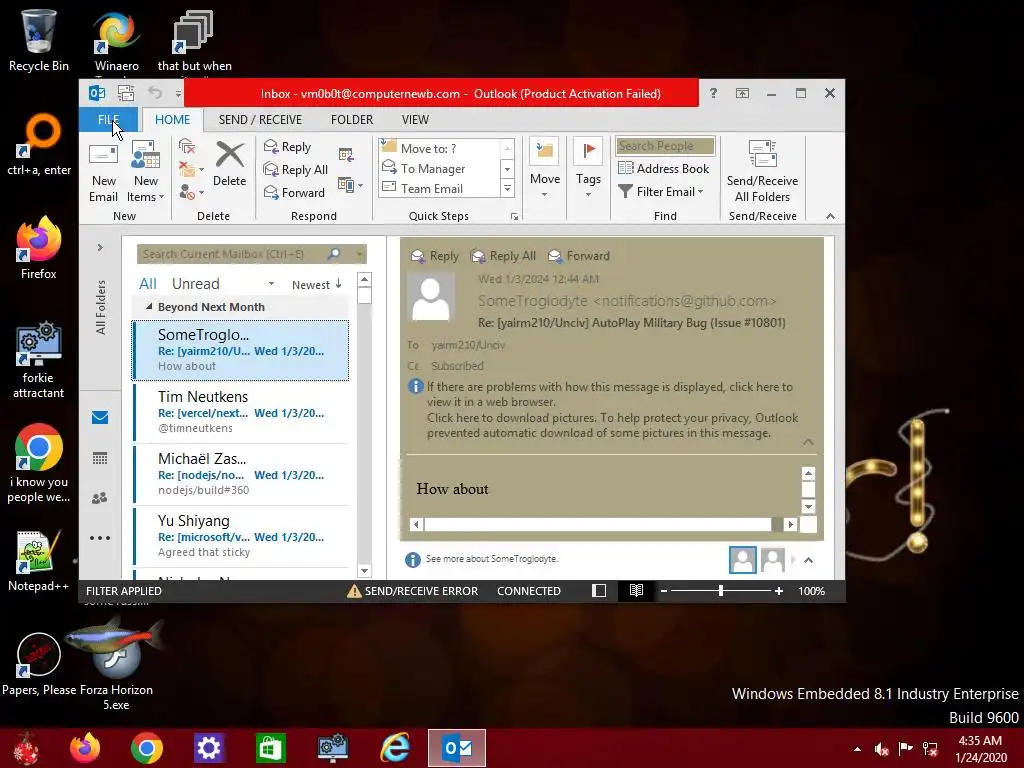Open the Junk email dropdown icon
This screenshot has width=1024, height=768.
[x=191, y=192]
